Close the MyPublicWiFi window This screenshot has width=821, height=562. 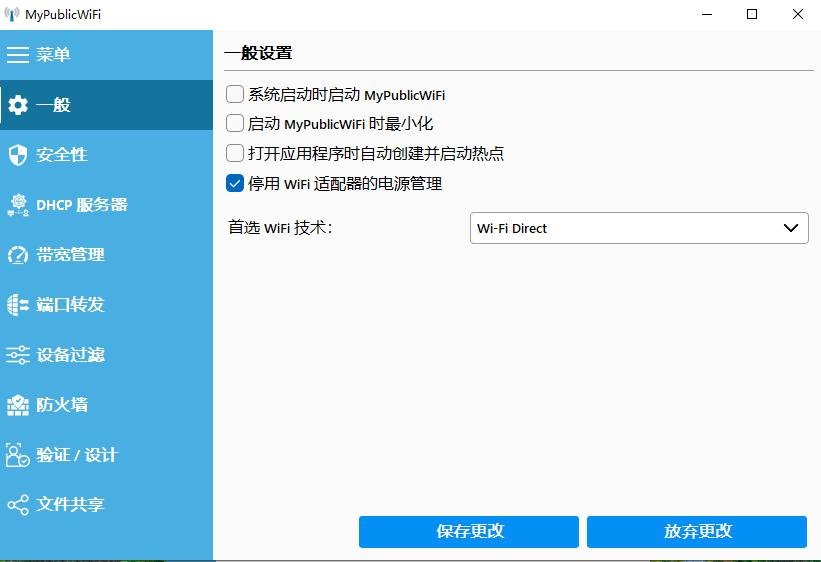point(797,14)
